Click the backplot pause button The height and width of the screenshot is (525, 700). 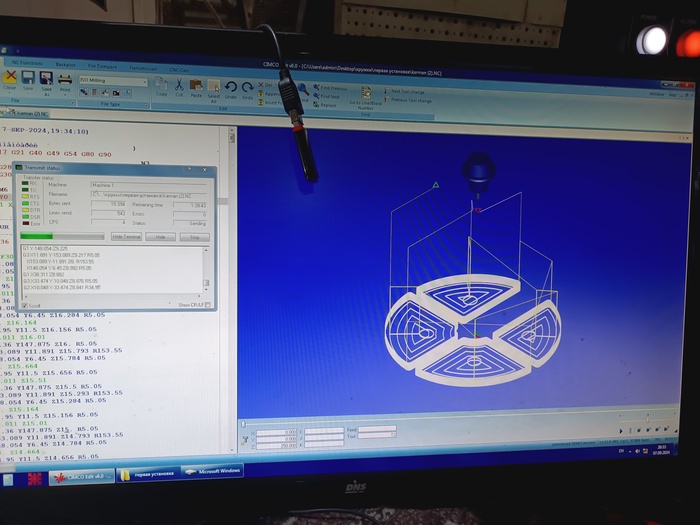coord(630,430)
